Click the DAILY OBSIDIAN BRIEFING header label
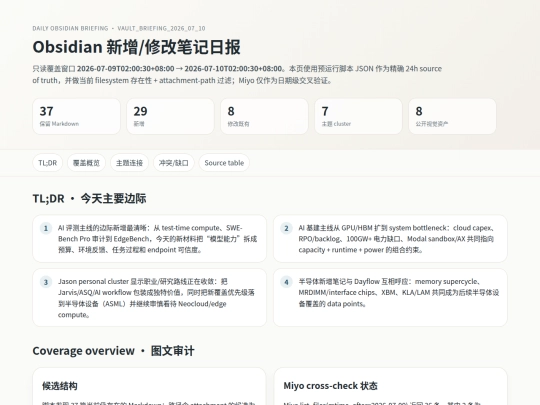 click(70, 28)
